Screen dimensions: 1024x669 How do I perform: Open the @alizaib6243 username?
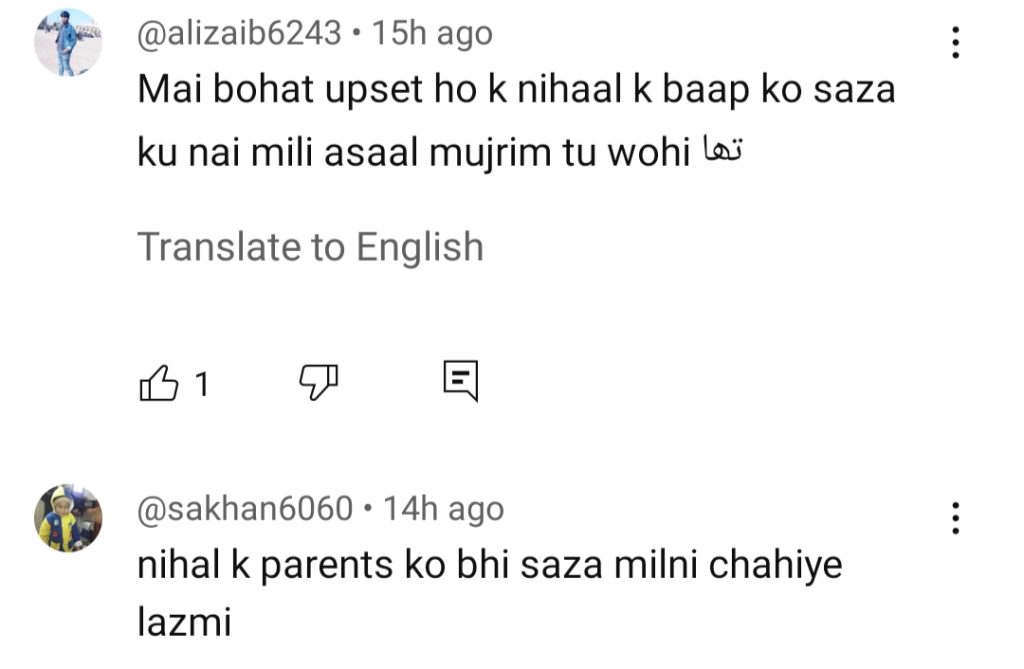point(239,33)
